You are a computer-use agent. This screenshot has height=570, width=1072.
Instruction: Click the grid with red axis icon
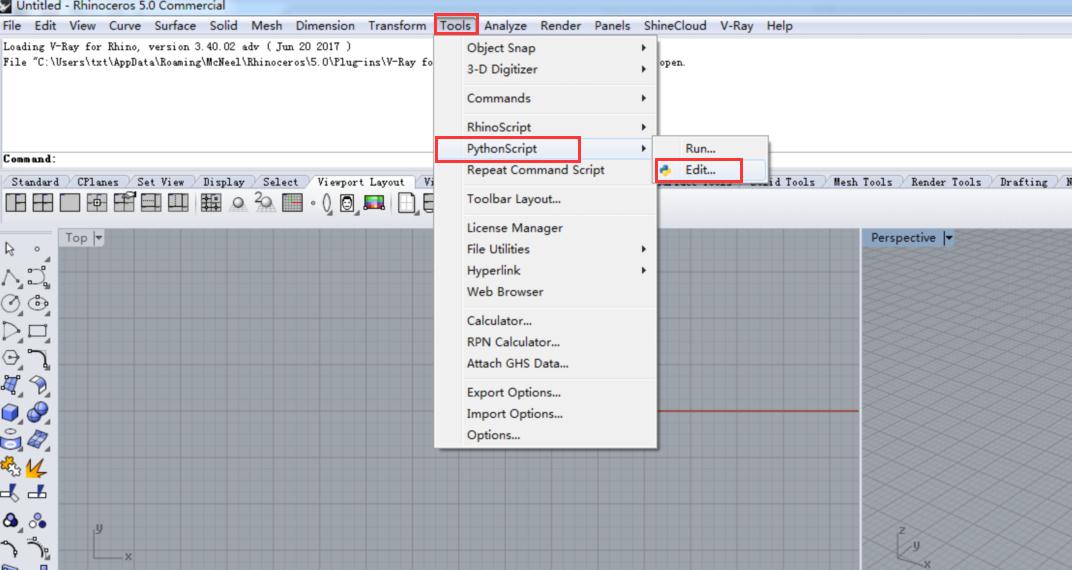(293, 203)
